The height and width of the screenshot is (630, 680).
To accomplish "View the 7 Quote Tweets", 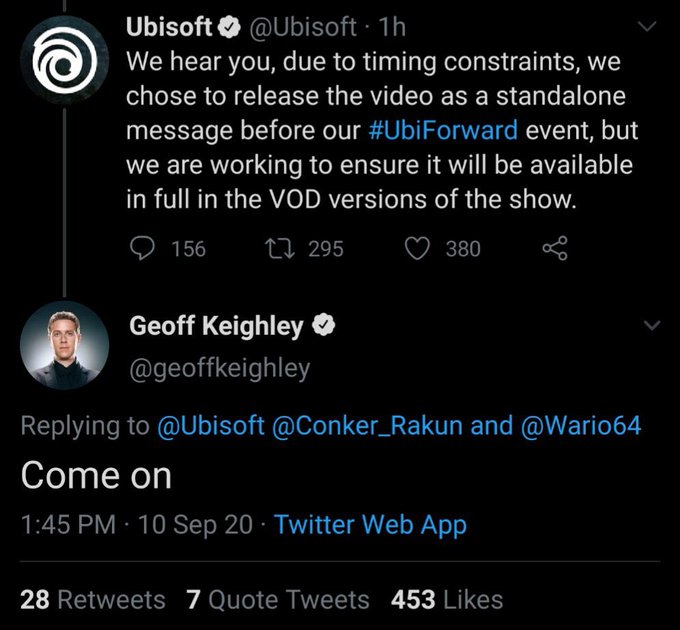I will 277,599.
